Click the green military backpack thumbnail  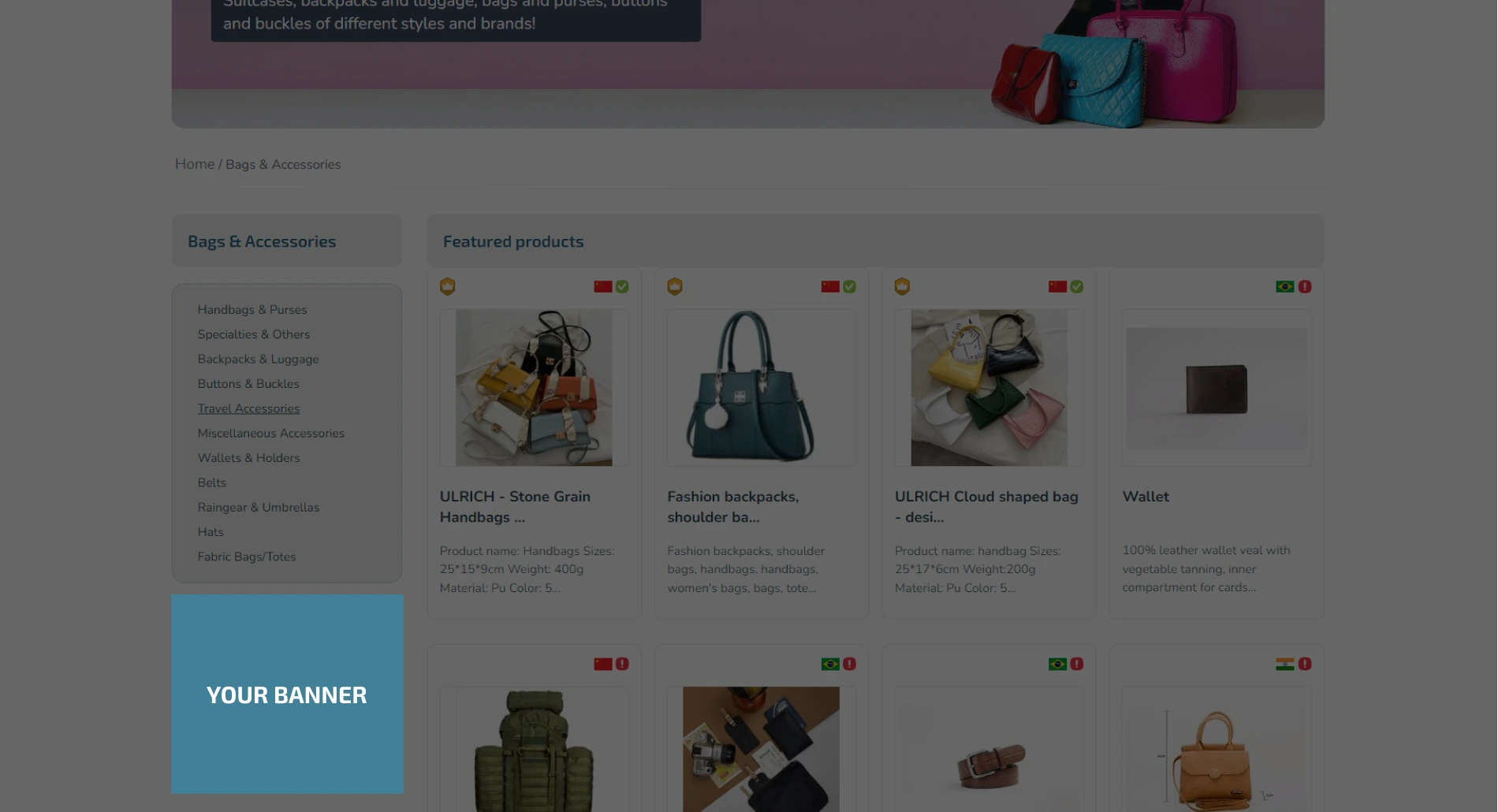(x=534, y=749)
